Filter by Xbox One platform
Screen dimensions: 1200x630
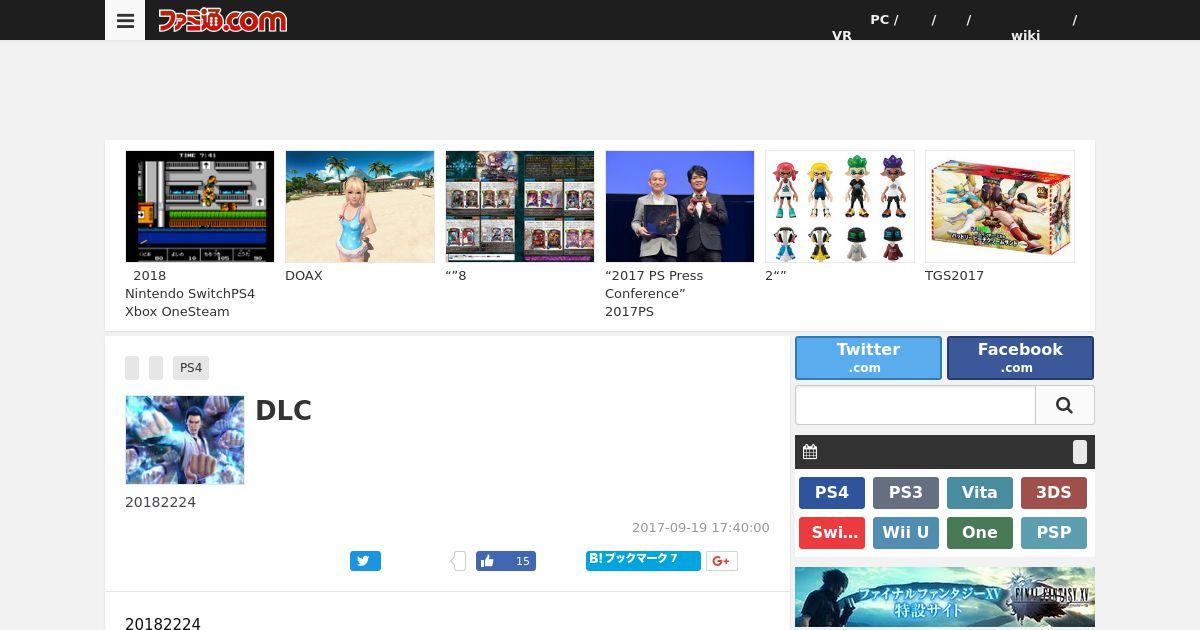[980, 533]
